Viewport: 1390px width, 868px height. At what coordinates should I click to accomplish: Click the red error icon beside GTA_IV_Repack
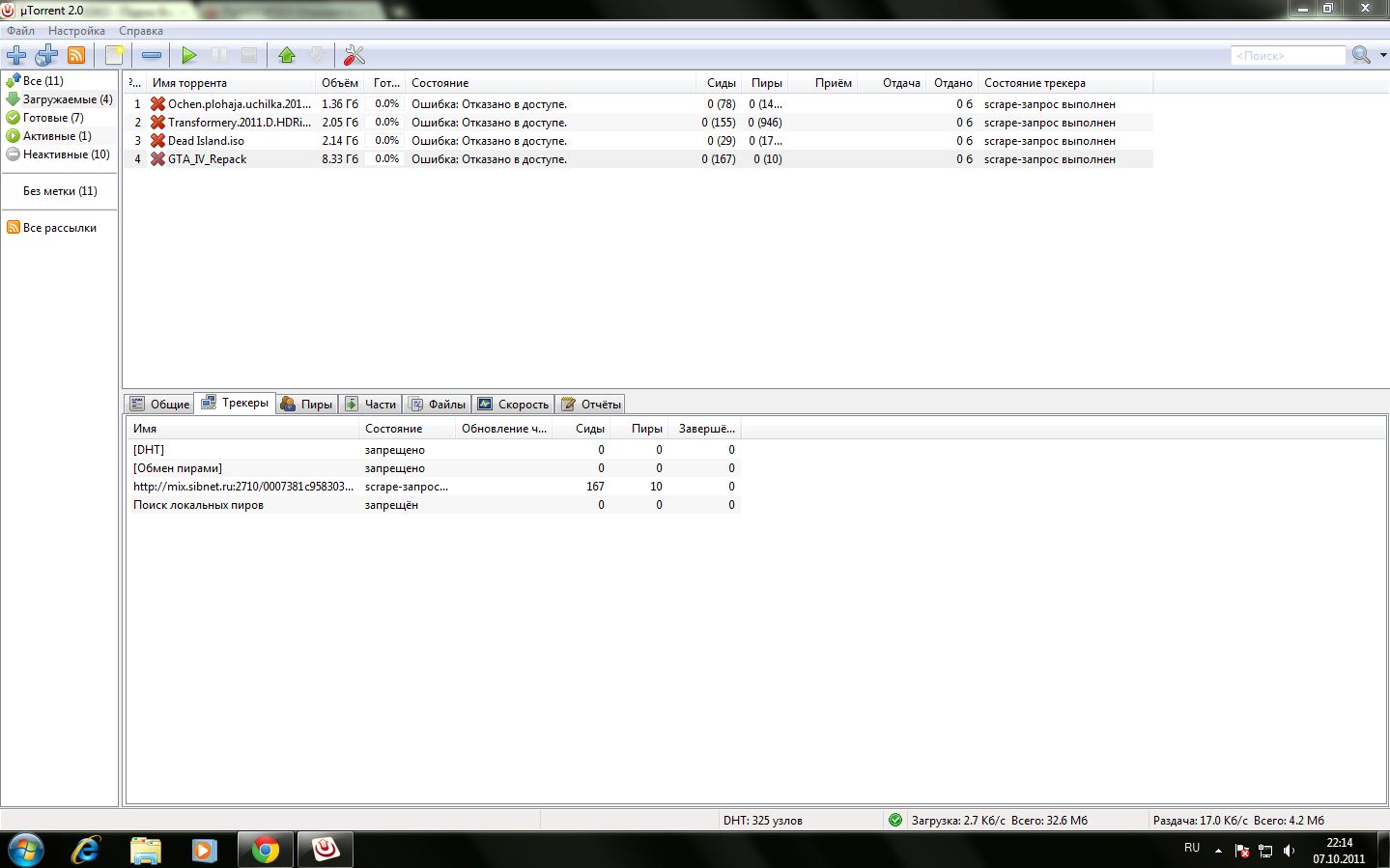[x=157, y=158]
